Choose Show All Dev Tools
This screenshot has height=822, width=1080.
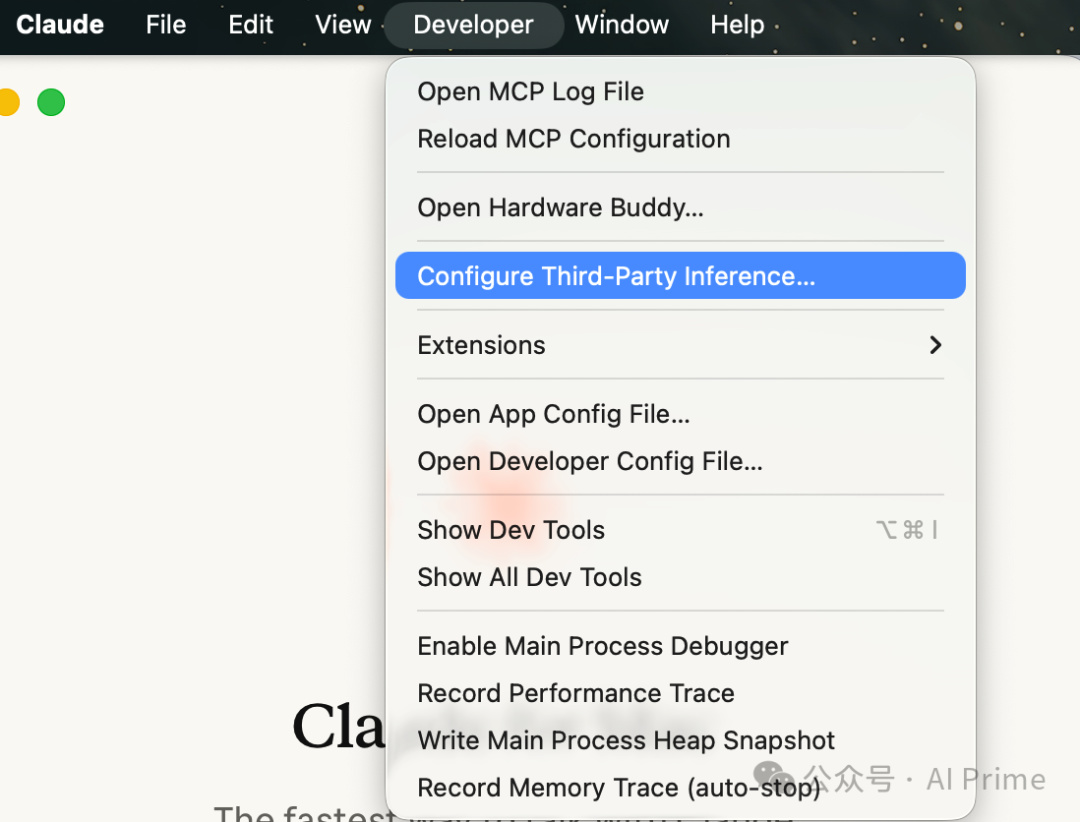tap(529, 577)
